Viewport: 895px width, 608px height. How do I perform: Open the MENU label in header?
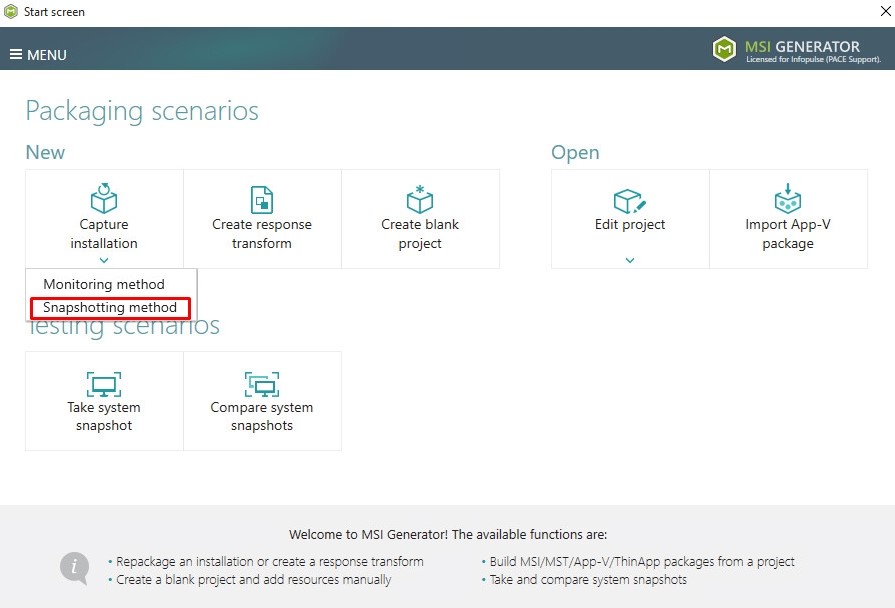[47, 55]
